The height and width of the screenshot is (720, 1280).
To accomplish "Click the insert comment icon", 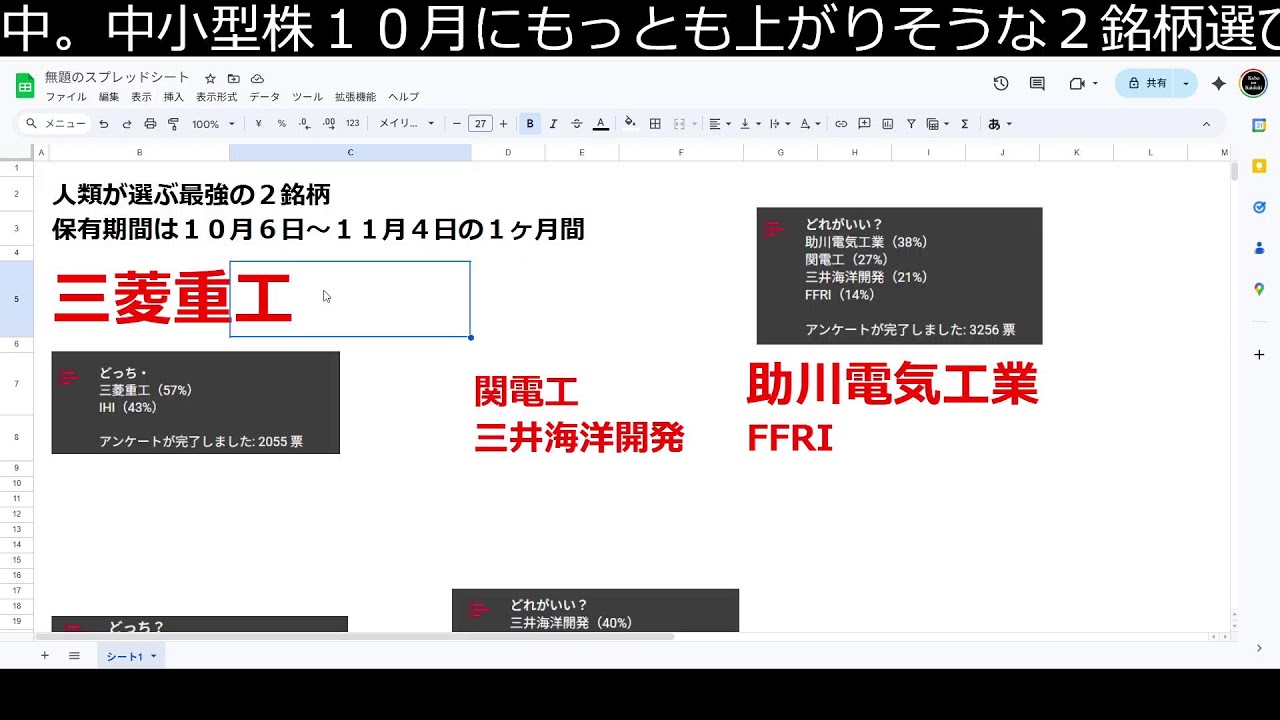I will pos(864,123).
